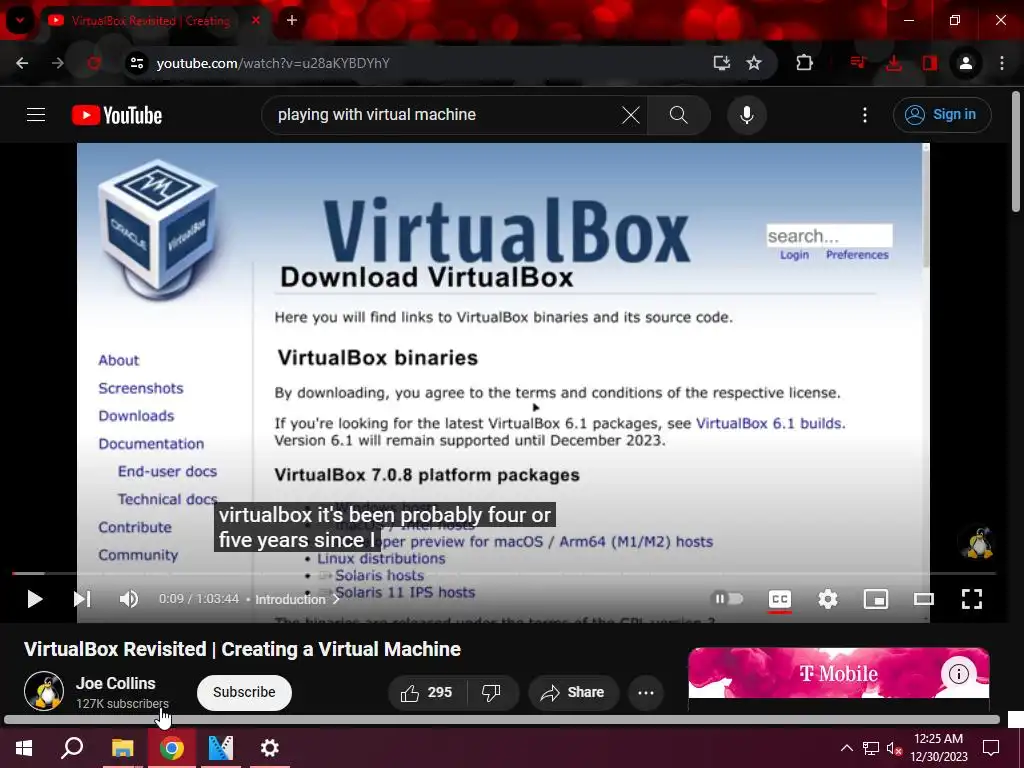
Task: Click the T-Mobile ad info icon
Action: (x=958, y=673)
